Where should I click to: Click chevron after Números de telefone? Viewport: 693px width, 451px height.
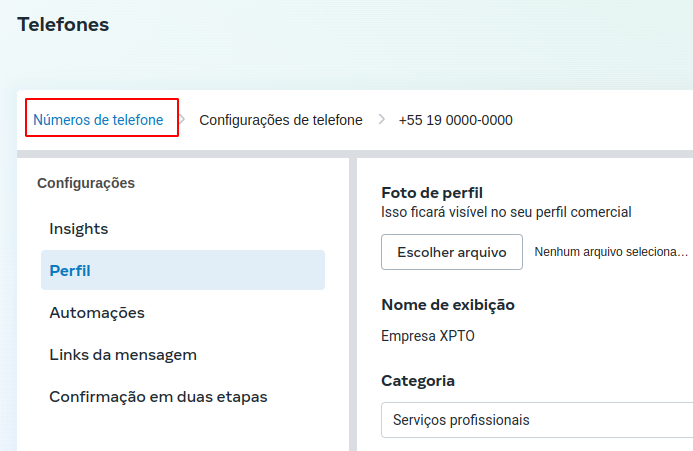point(182,119)
